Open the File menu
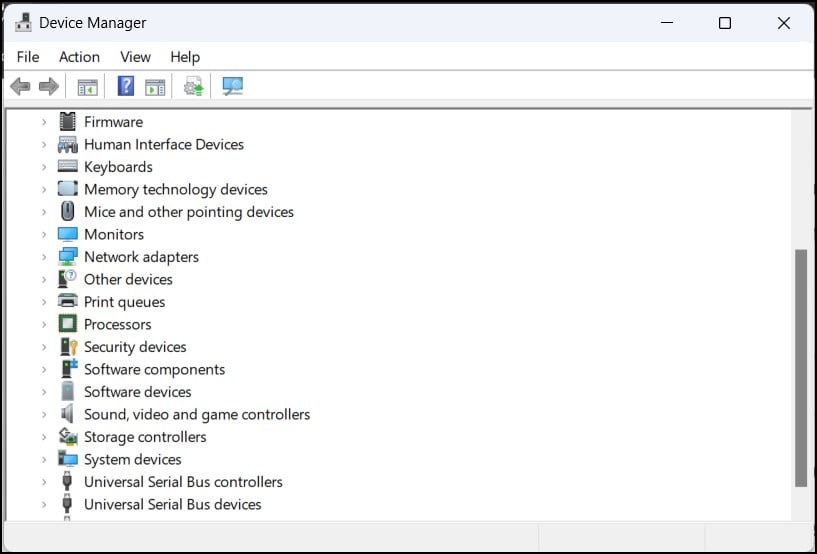817x554 pixels. coord(28,57)
